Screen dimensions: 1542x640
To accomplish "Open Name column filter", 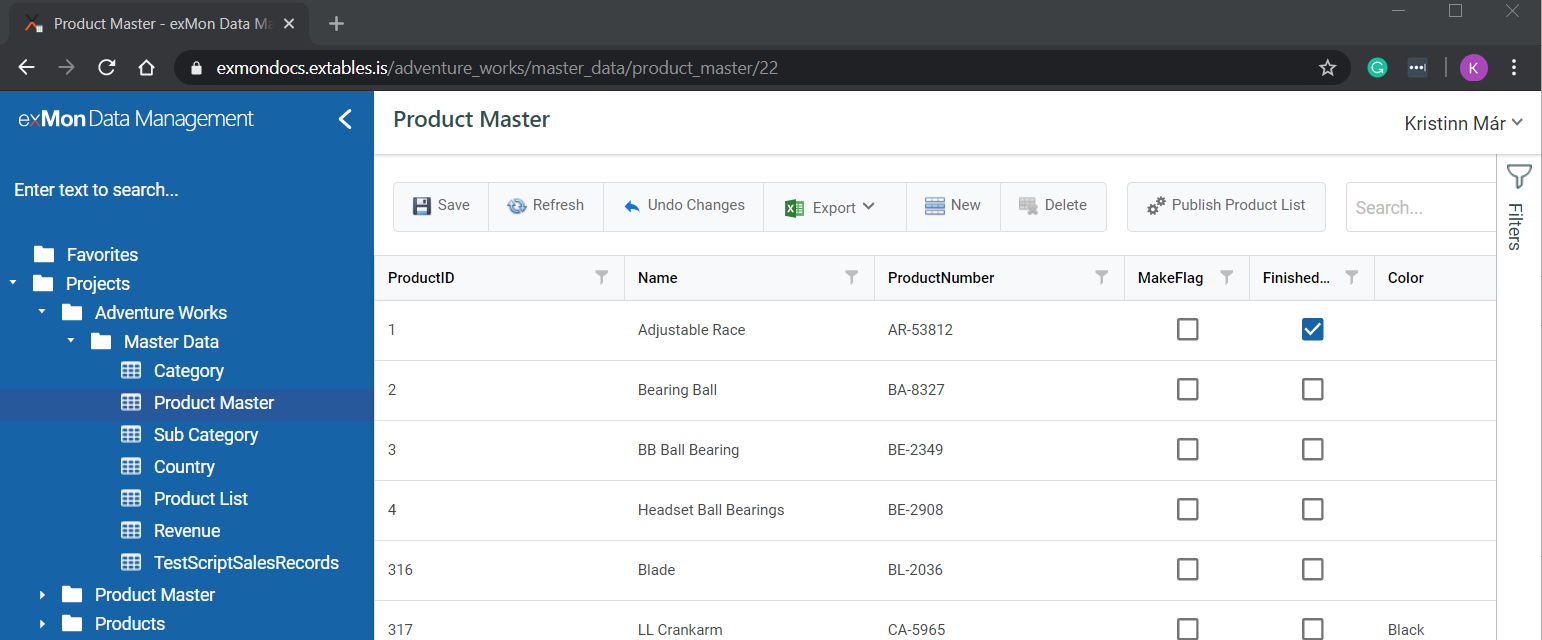I will point(852,277).
